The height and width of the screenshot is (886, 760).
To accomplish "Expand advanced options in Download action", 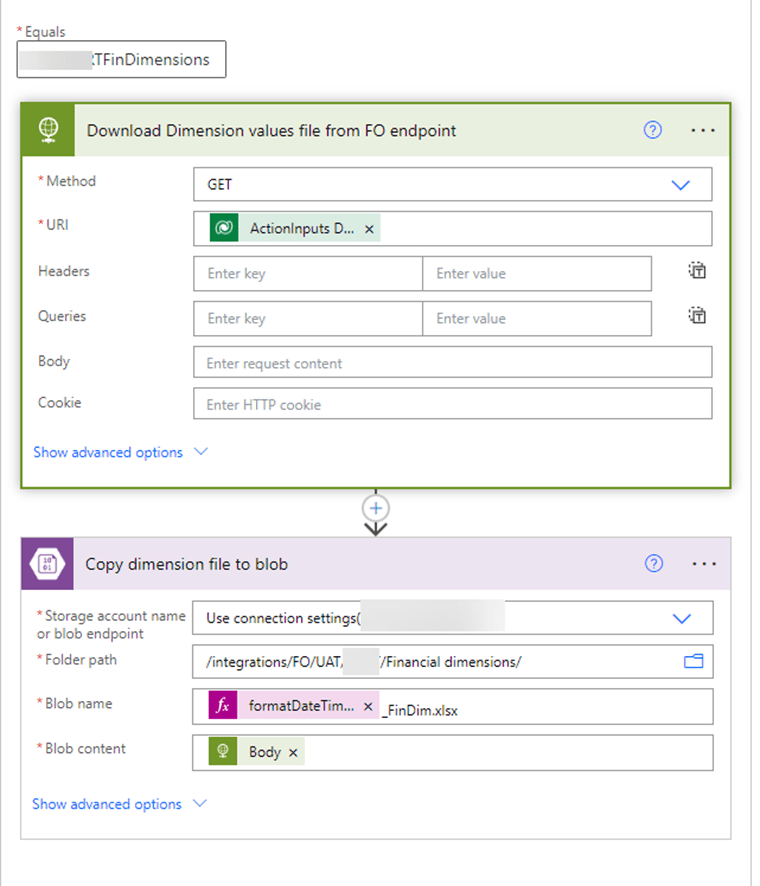I will coord(120,452).
